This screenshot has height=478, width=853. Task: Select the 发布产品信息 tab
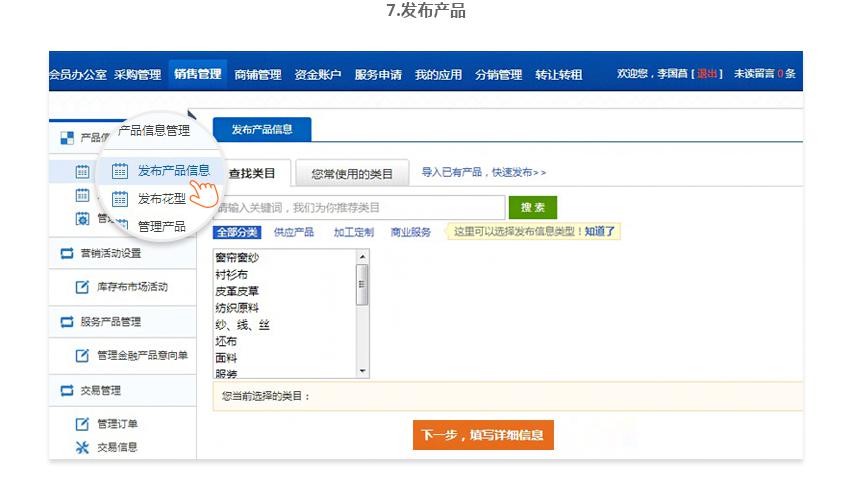(262, 129)
